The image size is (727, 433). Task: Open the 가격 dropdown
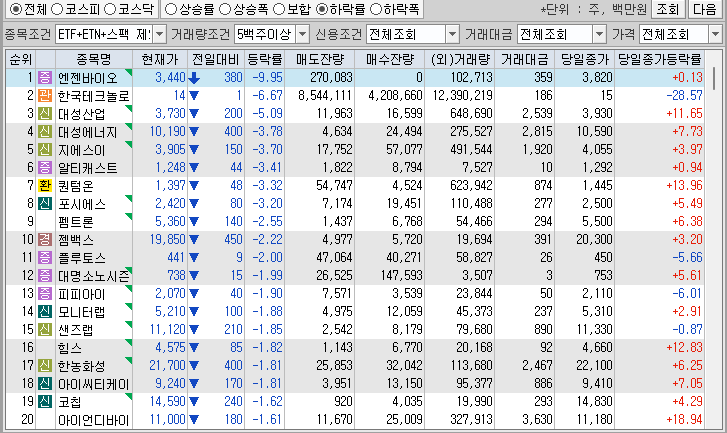point(714,34)
